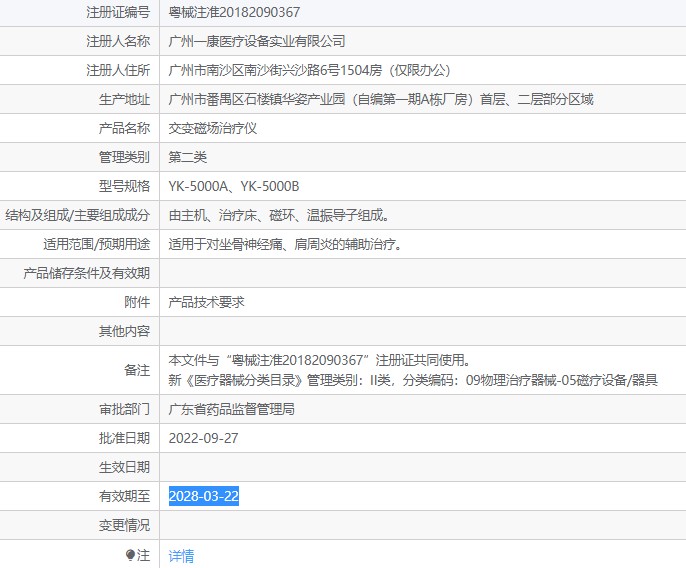The width and height of the screenshot is (686, 568).
Task: Click the 其他内容 label
Action: click(124, 331)
